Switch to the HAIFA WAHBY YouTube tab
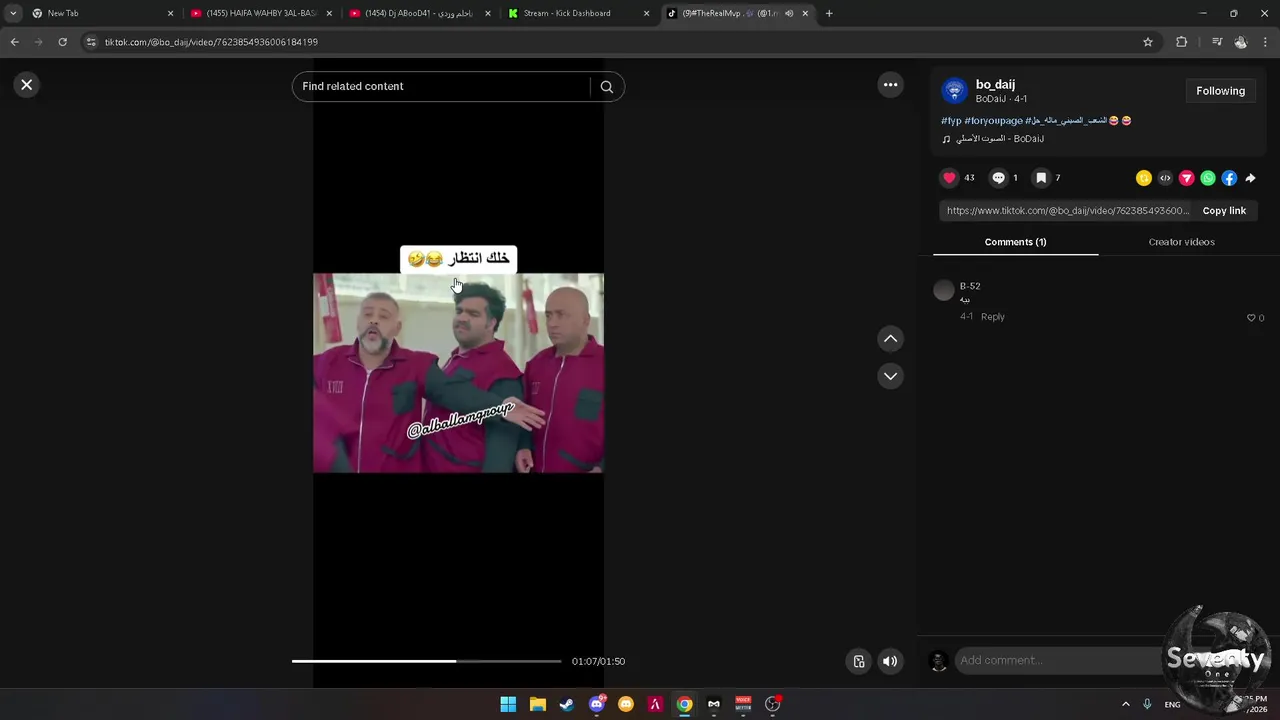Screen dimensions: 1280x720 (260, 13)
